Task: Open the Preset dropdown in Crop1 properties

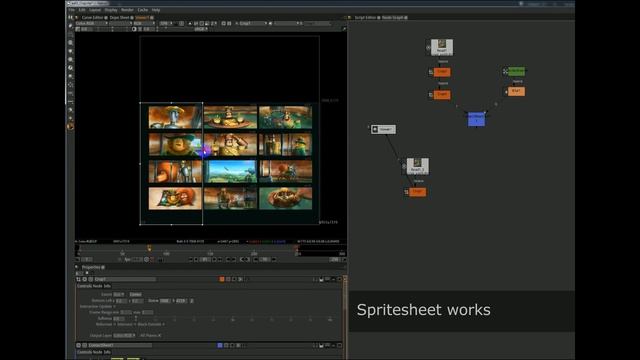Action: pyautogui.click(x=119, y=294)
